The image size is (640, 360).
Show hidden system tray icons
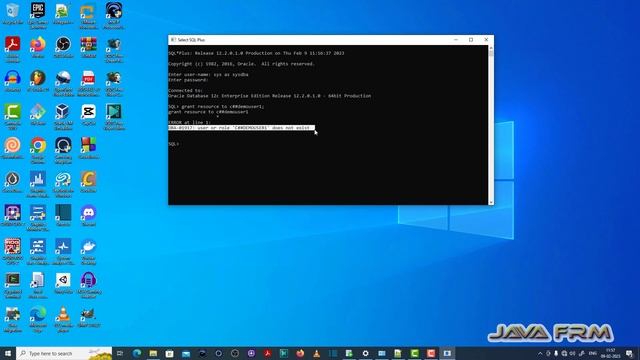540,353
